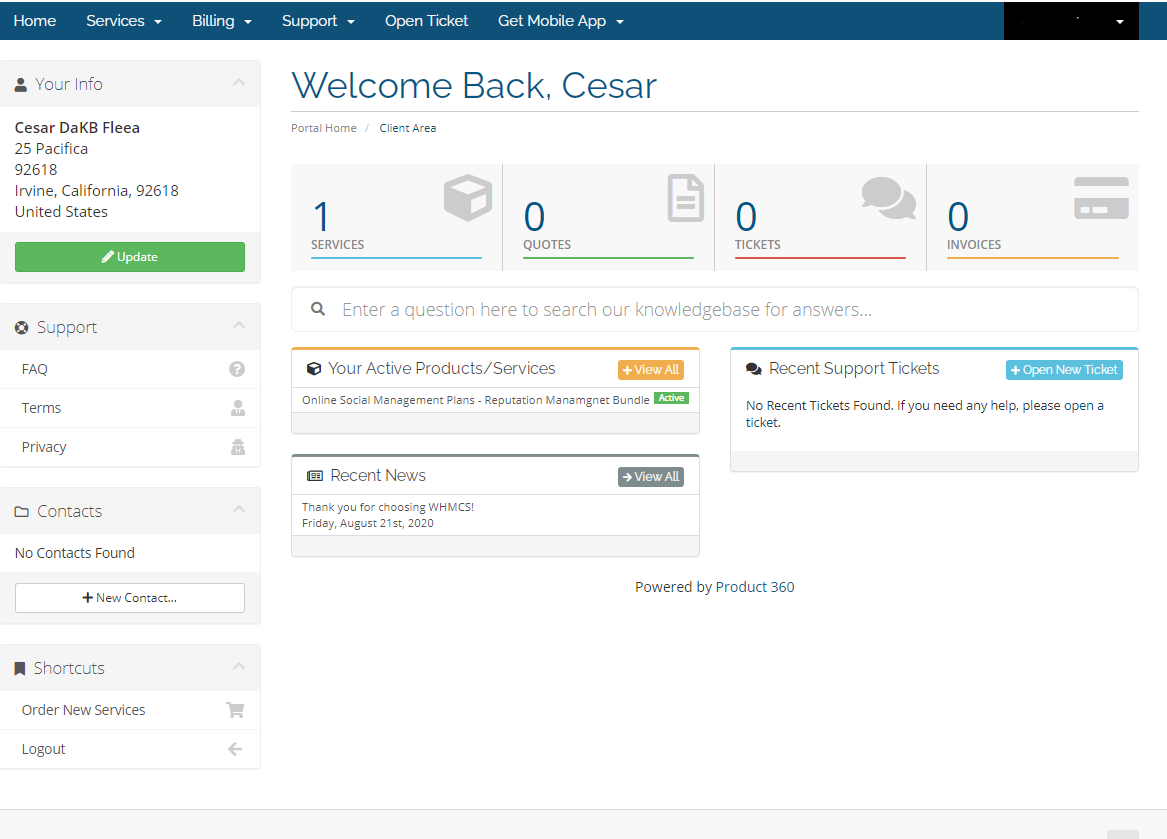Collapse the Contacts panel chevron
The width and height of the screenshot is (1167, 839).
pos(239,509)
